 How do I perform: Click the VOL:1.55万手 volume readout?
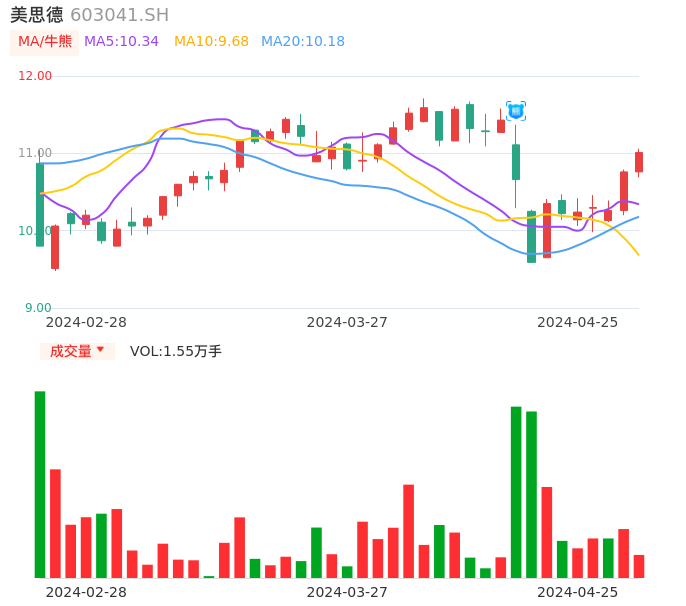[176, 351]
